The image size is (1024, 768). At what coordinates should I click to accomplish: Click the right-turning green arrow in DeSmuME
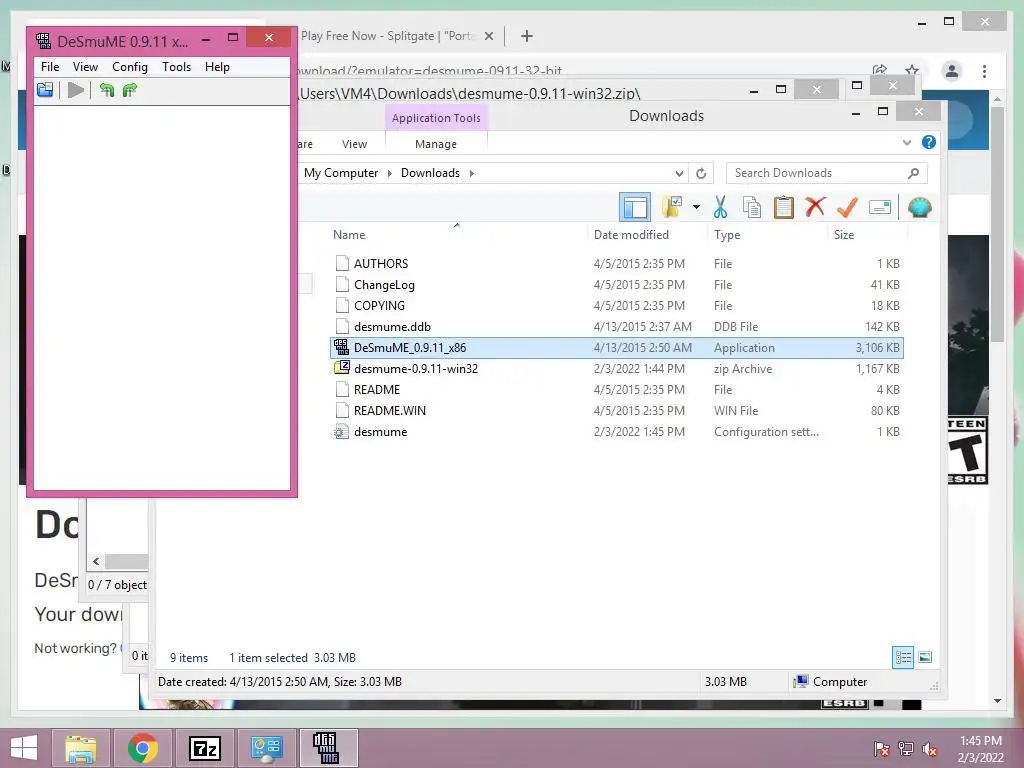[130, 90]
